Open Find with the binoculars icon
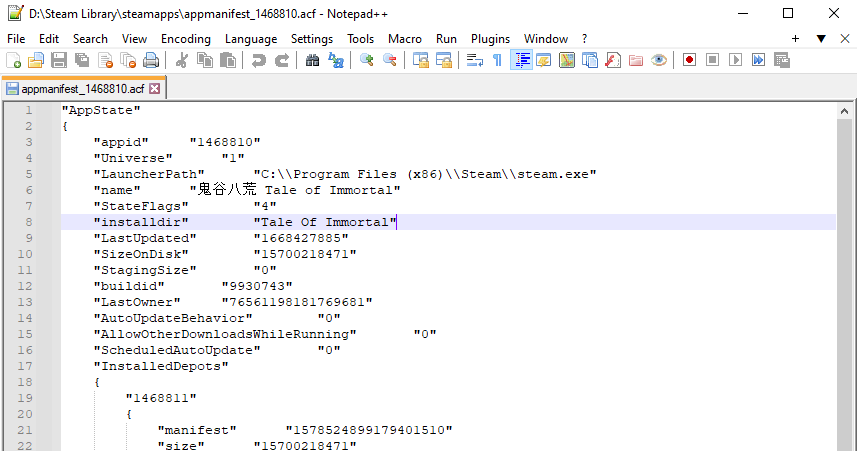Image resolution: width=857 pixels, height=451 pixels. pos(312,60)
